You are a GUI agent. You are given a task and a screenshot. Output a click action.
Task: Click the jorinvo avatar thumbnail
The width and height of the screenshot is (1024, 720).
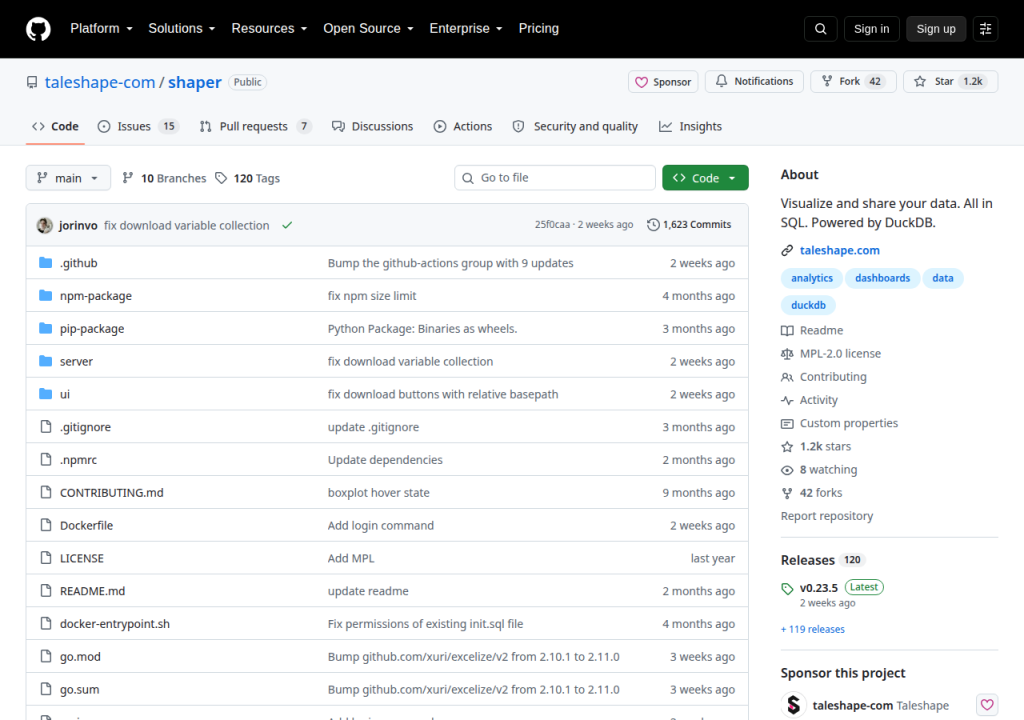pos(44,225)
